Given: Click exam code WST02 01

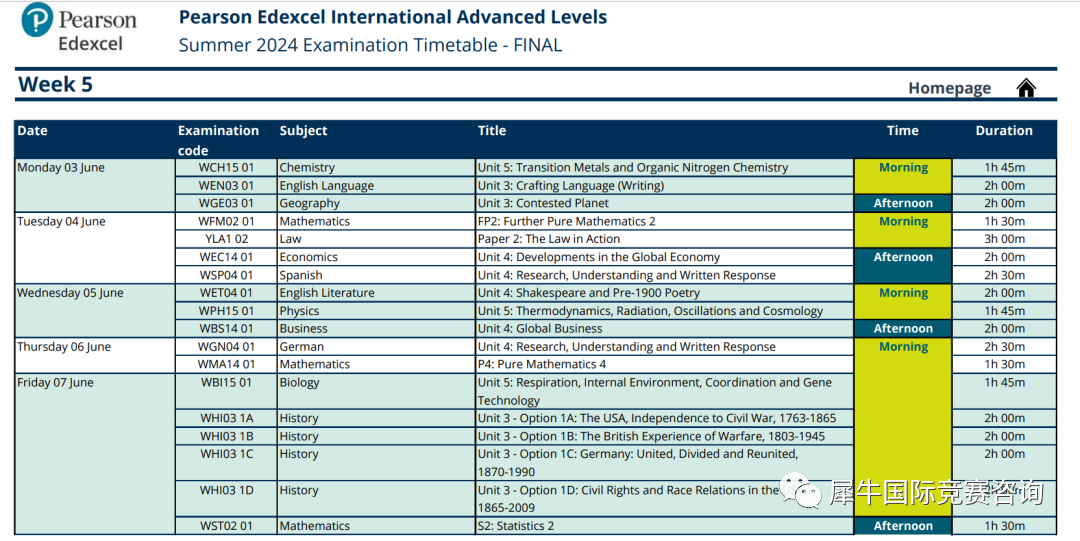Looking at the screenshot, I should pos(226,526).
